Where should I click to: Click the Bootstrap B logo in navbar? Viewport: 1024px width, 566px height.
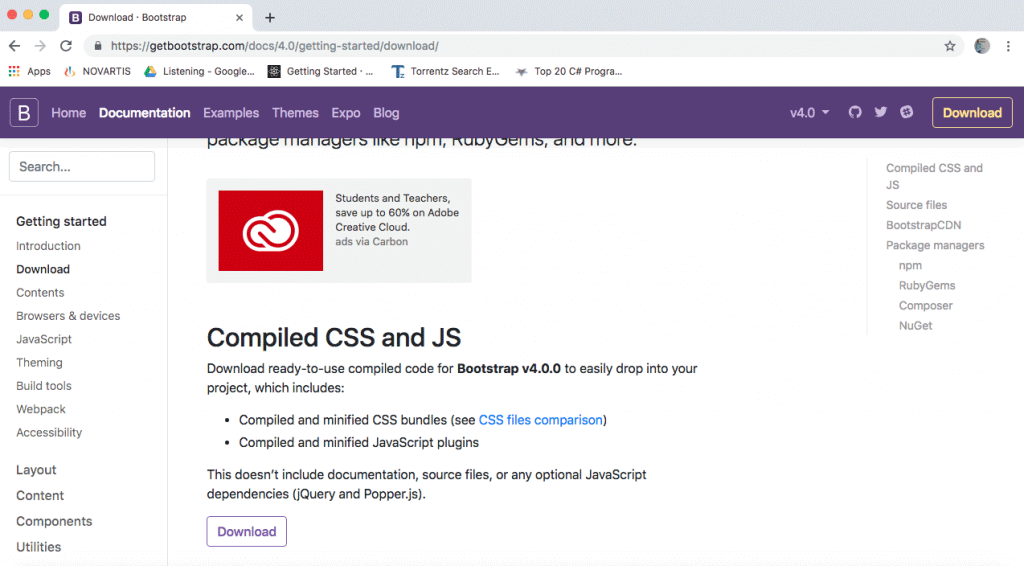point(24,113)
